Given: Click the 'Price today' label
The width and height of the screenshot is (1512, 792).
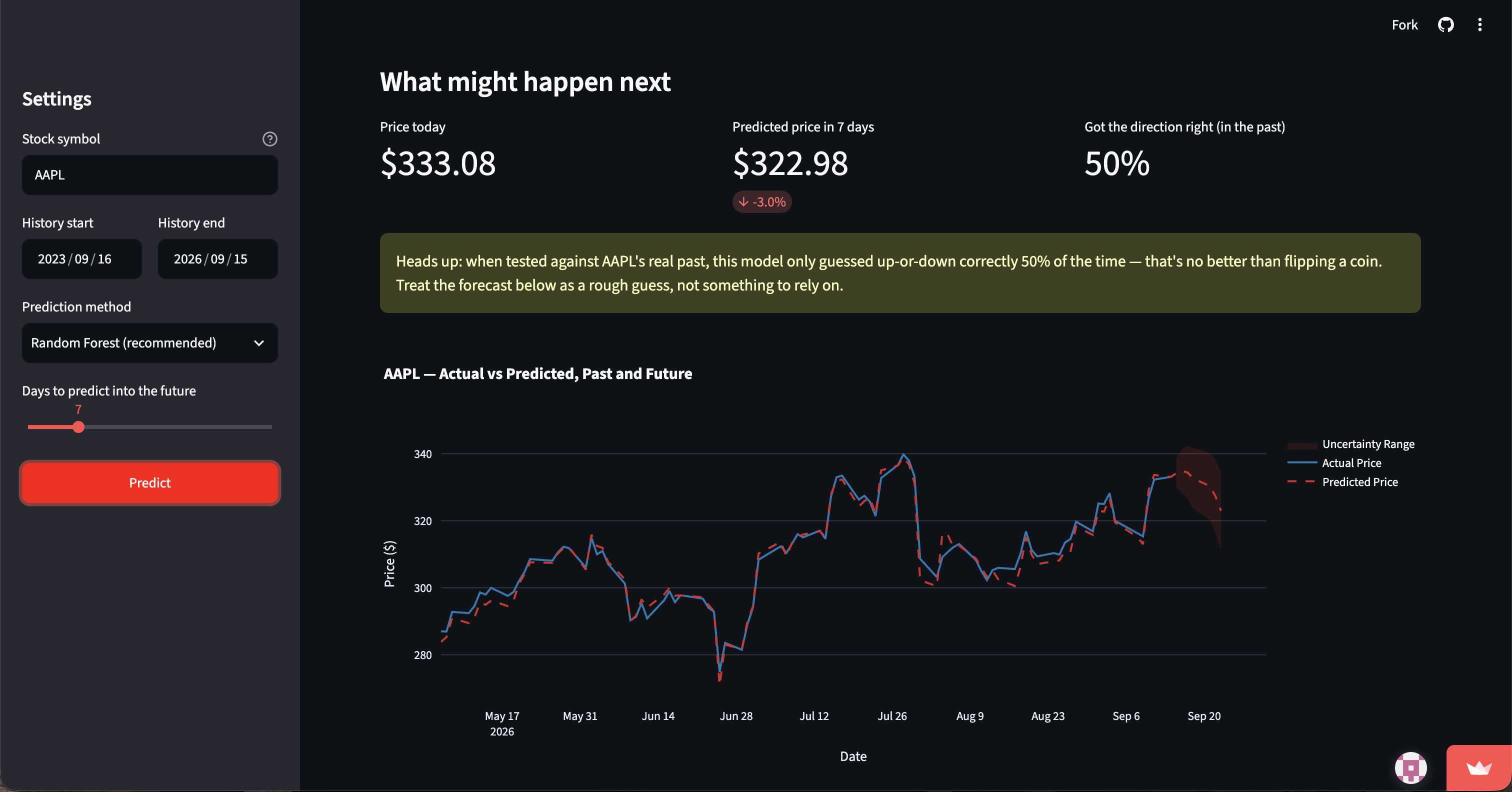Looking at the screenshot, I should click(412, 127).
